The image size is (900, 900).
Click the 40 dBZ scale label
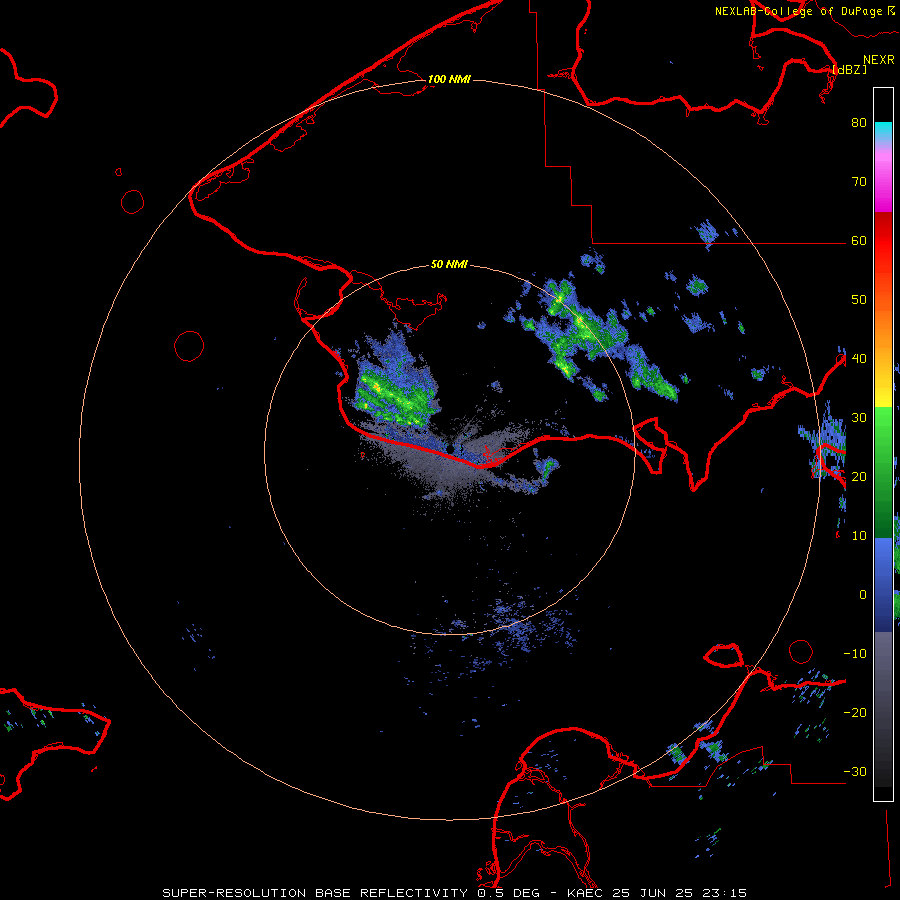859,359
